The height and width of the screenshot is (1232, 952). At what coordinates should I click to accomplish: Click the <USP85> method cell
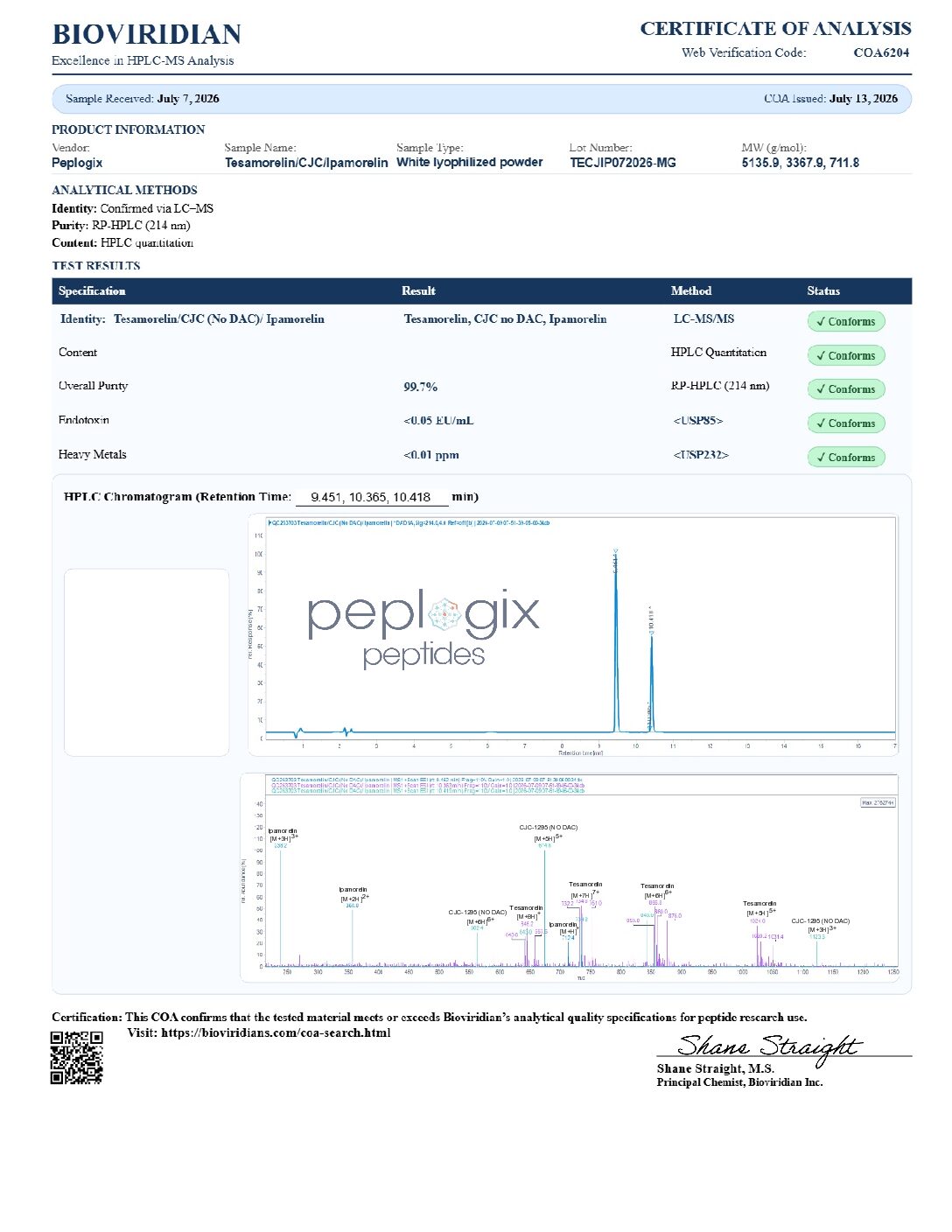pos(698,421)
